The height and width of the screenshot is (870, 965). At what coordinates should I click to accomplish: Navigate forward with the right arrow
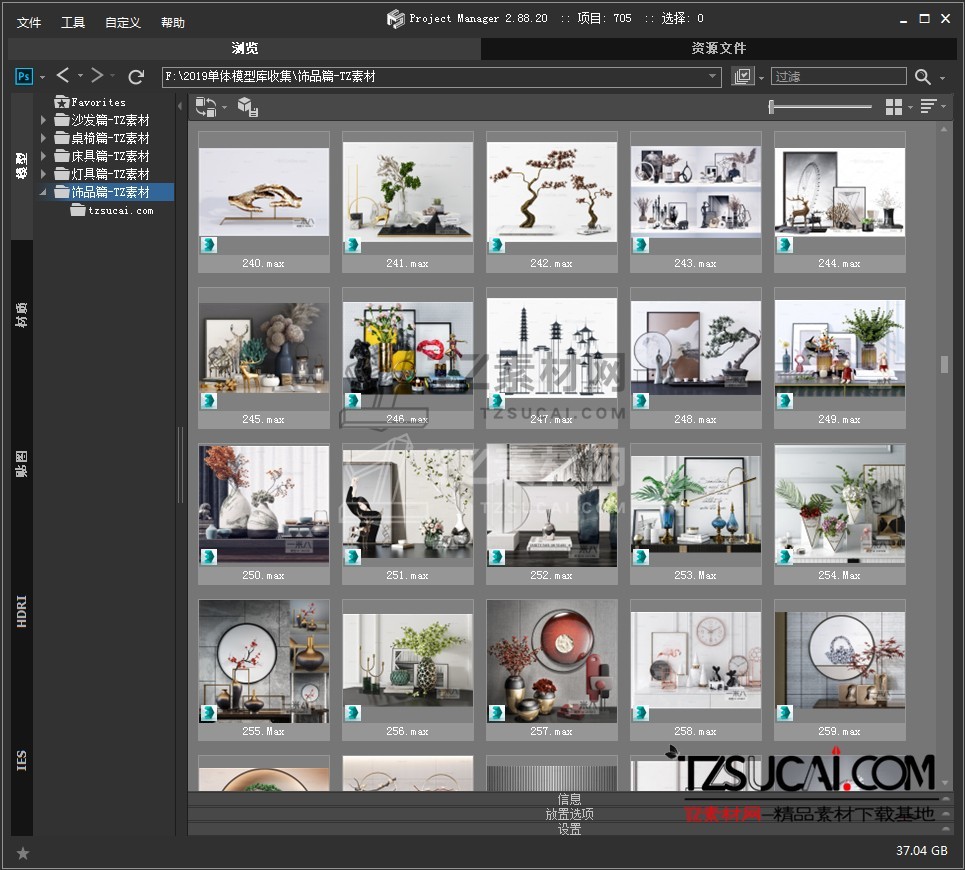[x=97, y=76]
